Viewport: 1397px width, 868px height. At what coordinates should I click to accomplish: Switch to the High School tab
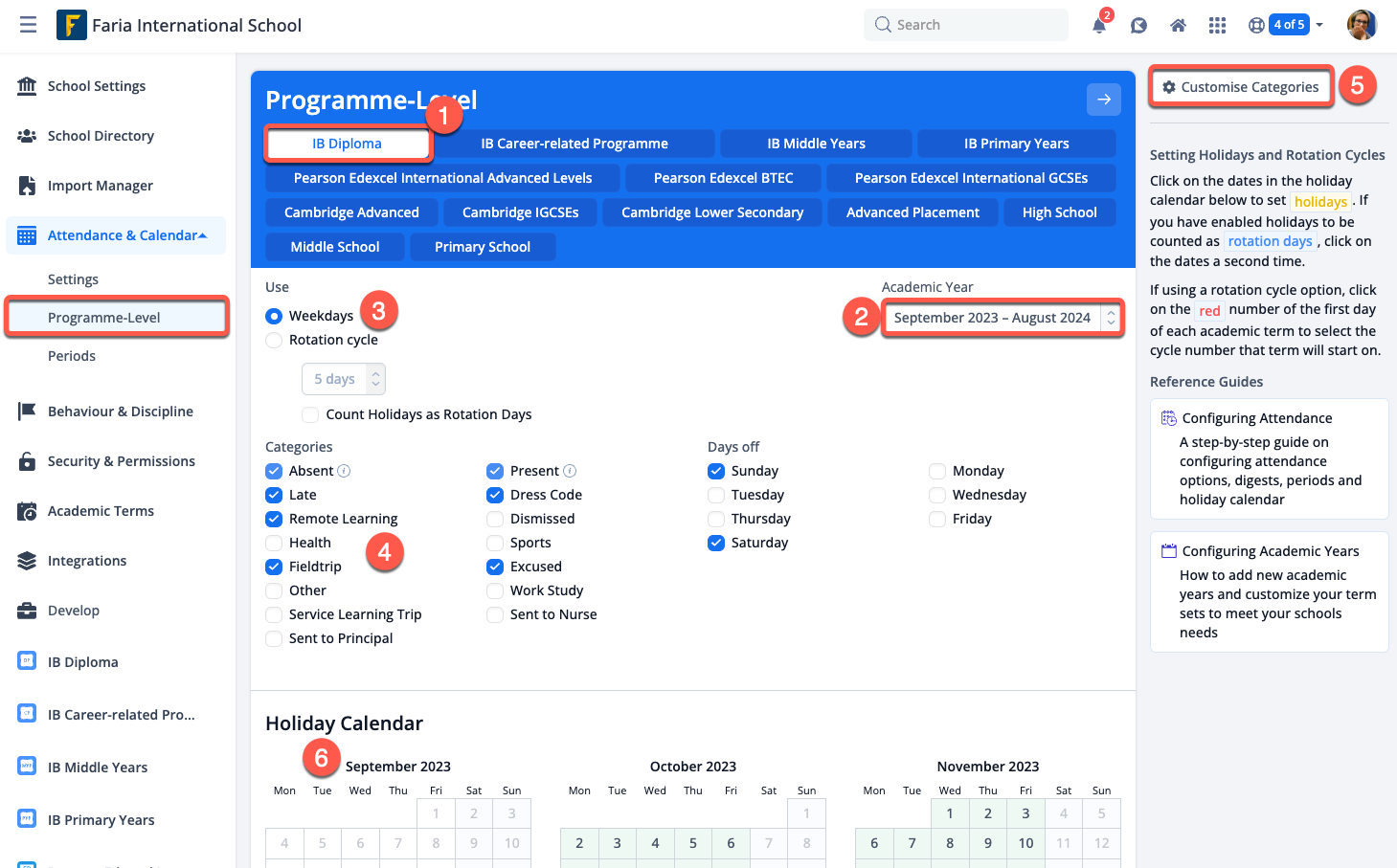(x=1060, y=212)
